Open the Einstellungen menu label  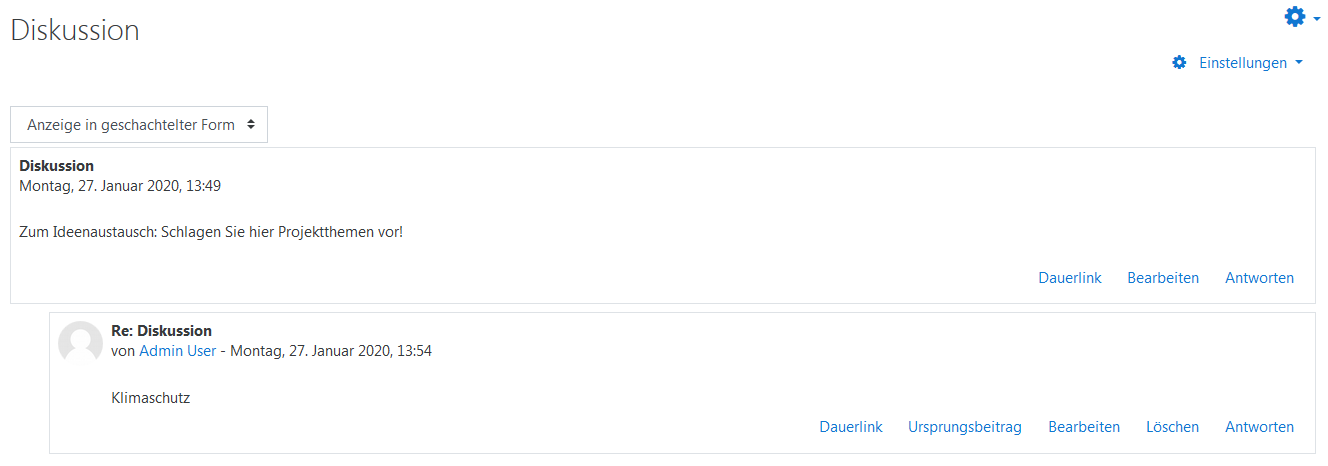point(1243,63)
